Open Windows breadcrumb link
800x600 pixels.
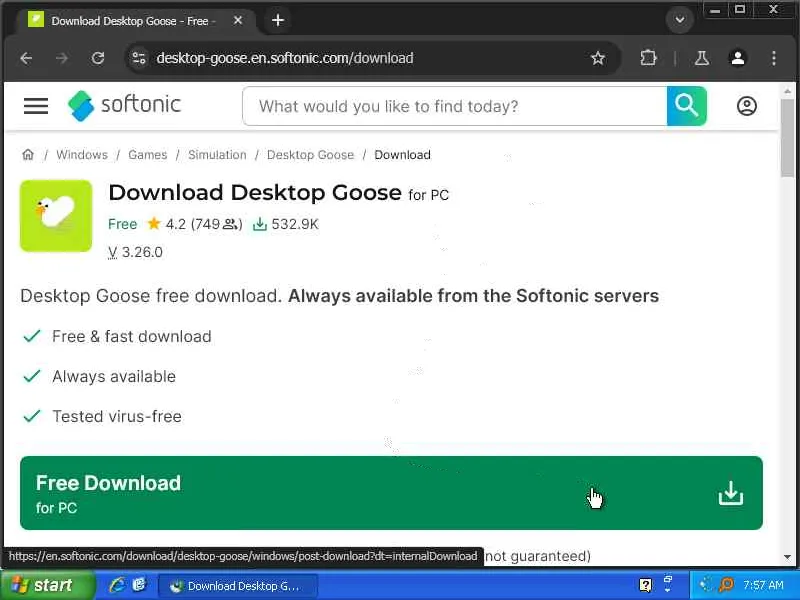click(82, 155)
